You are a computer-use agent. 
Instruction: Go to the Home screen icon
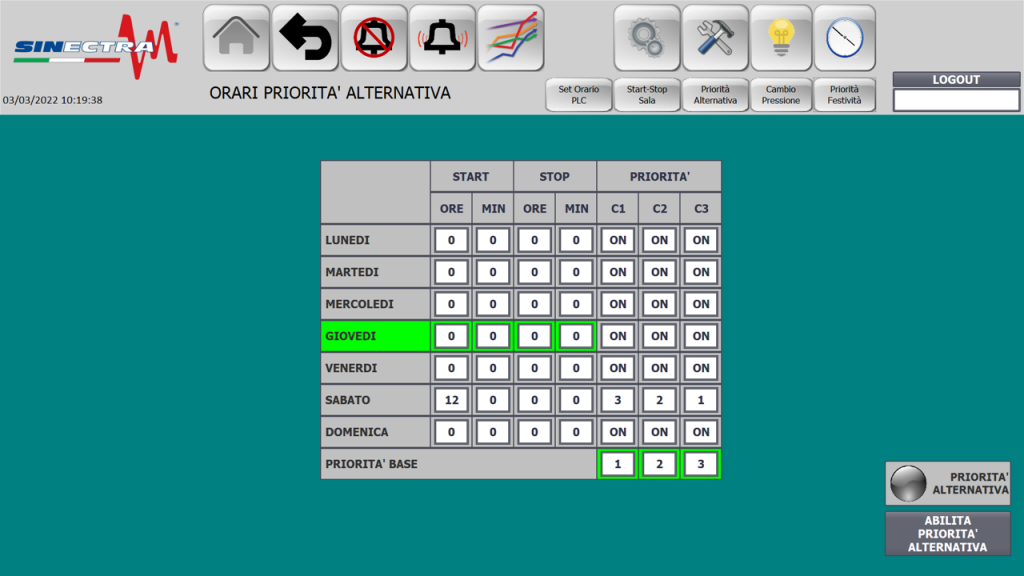pyautogui.click(x=236, y=38)
